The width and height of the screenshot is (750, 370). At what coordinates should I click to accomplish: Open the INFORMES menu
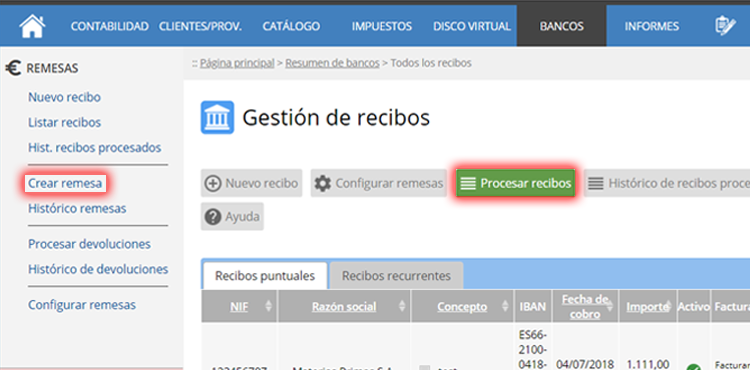click(651, 26)
